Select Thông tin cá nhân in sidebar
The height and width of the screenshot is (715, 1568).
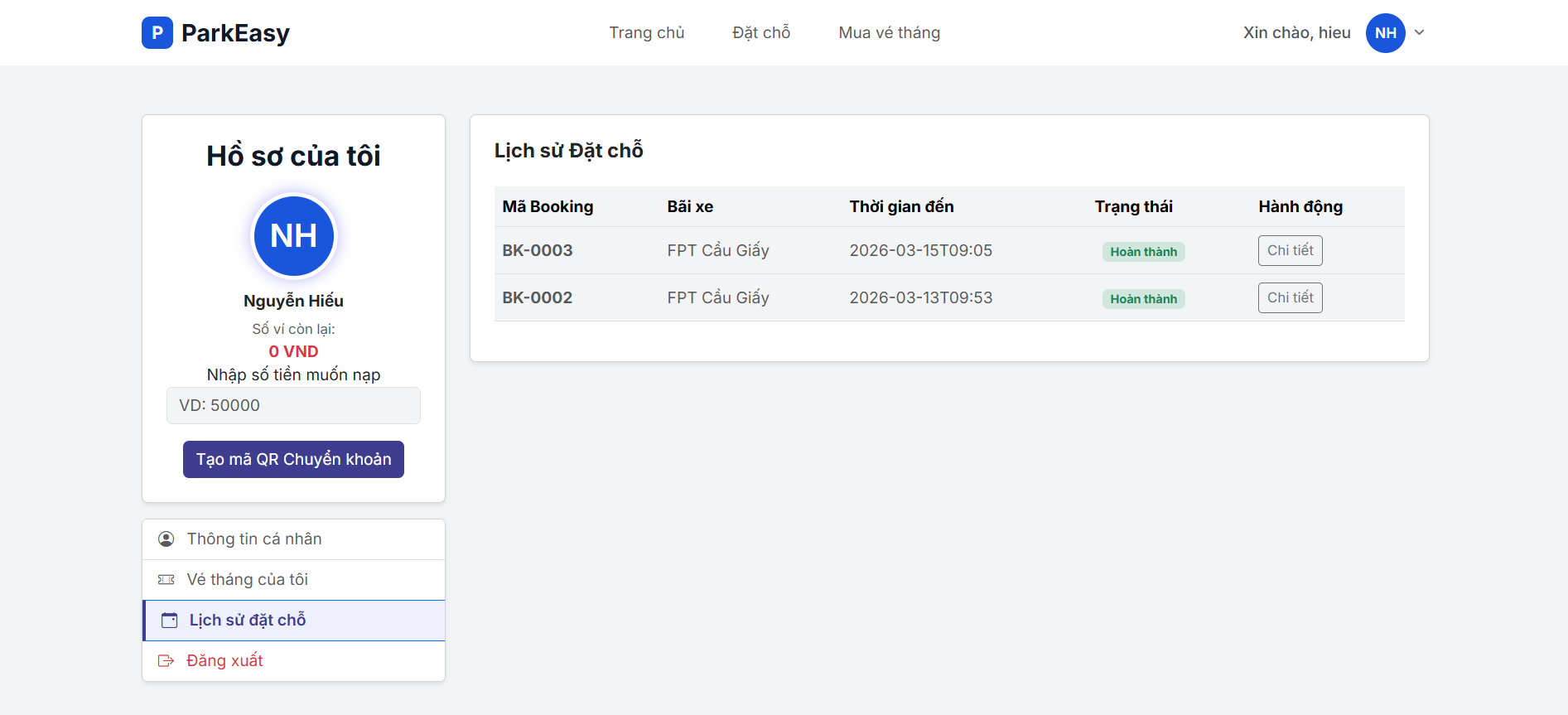(x=254, y=539)
